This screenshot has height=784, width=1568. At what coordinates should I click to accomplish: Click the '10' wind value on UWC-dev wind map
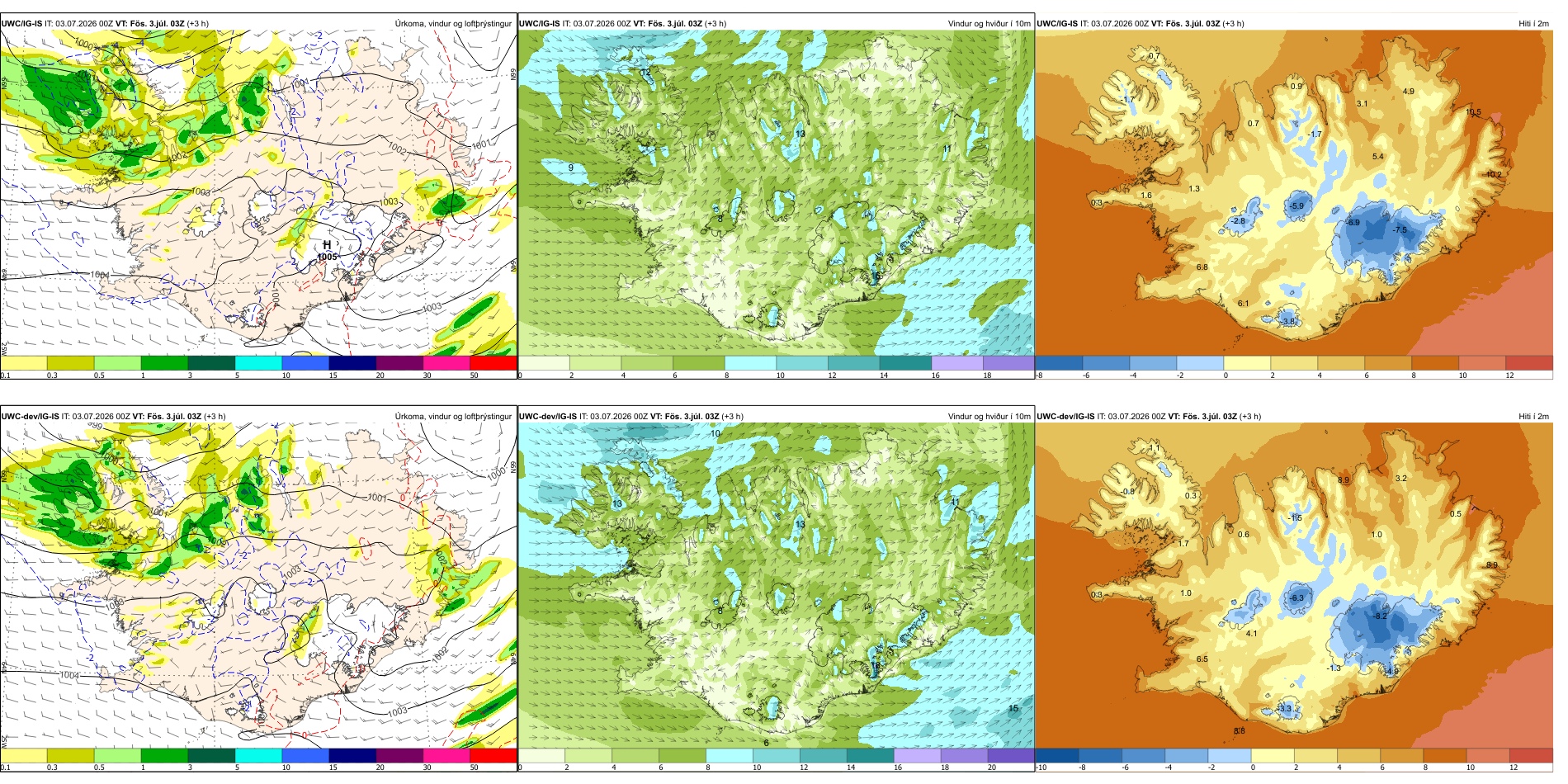tap(716, 433)
